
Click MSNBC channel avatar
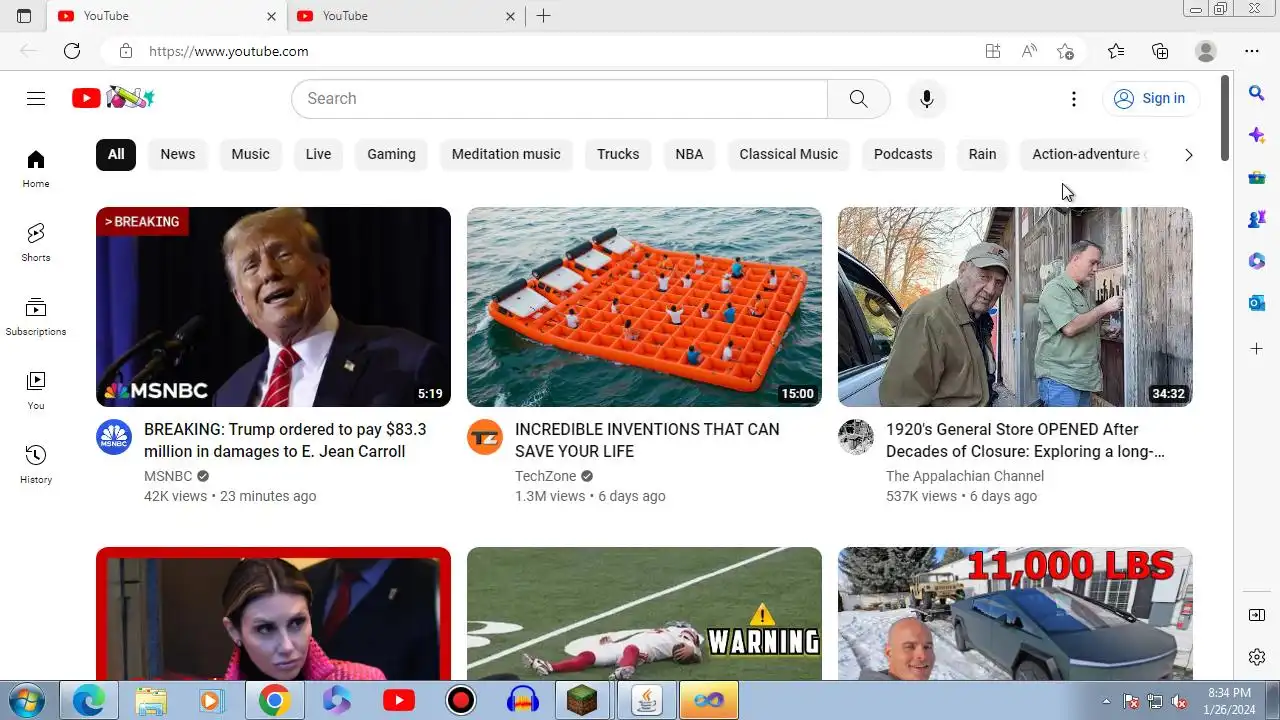114,437
